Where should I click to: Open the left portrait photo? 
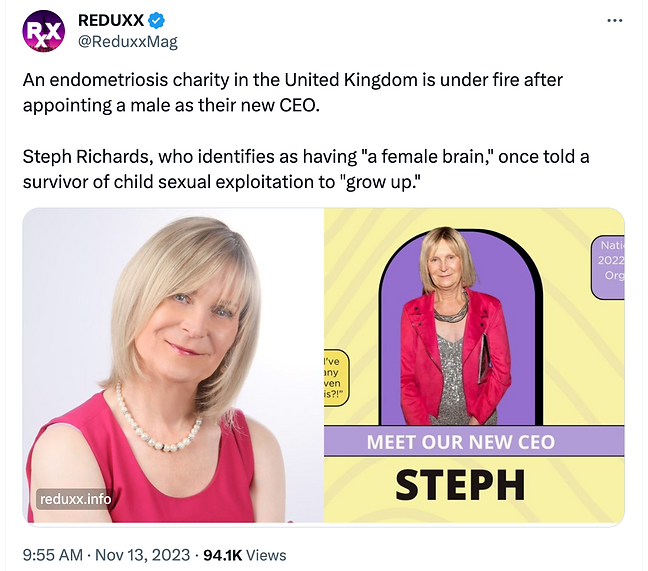pos(172,365)
